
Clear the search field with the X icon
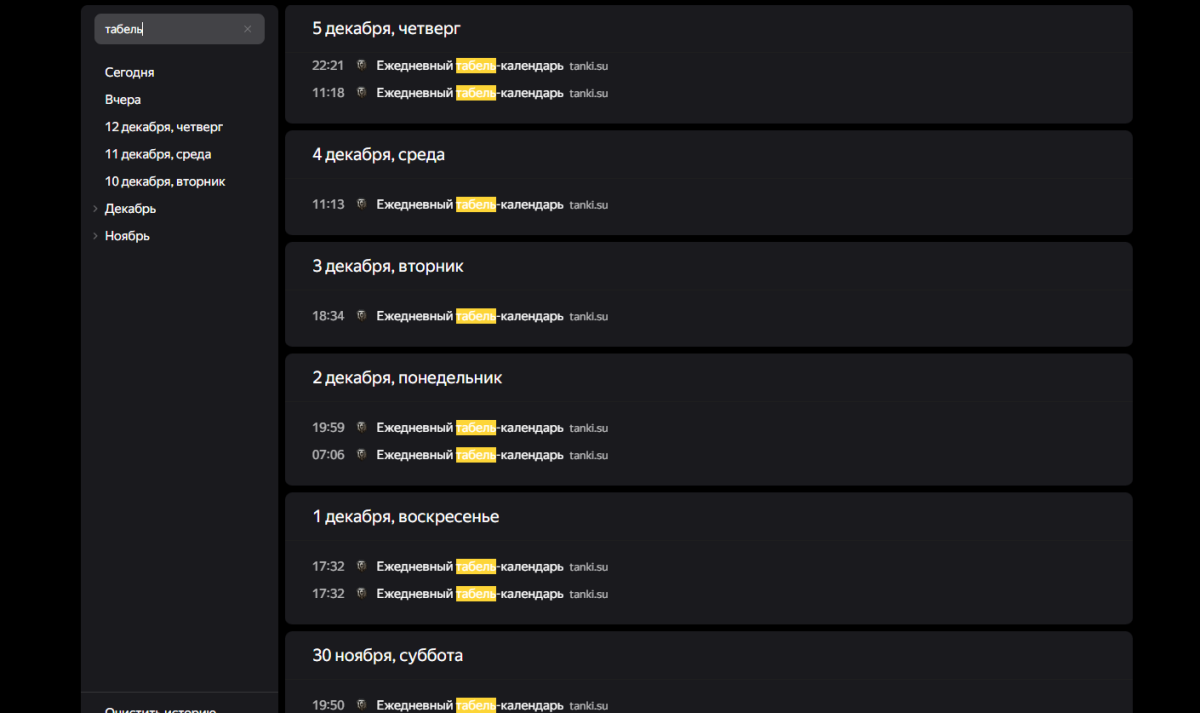(248, 29)
